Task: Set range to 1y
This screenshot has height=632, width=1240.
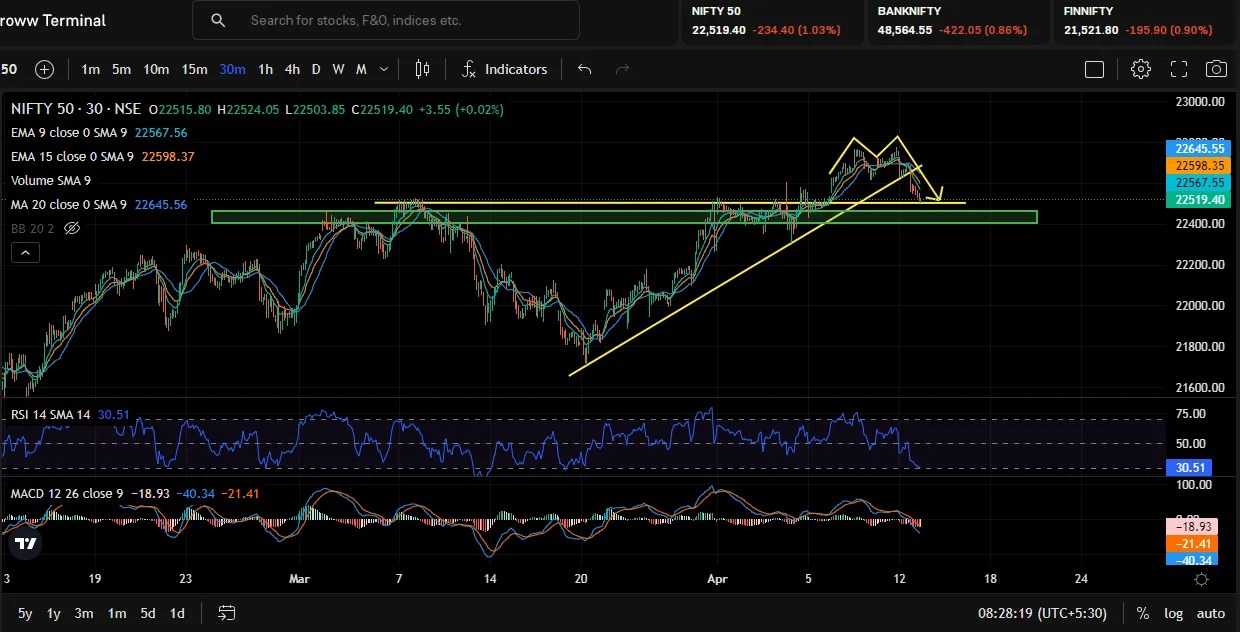Action: click(x=54, y=613)
